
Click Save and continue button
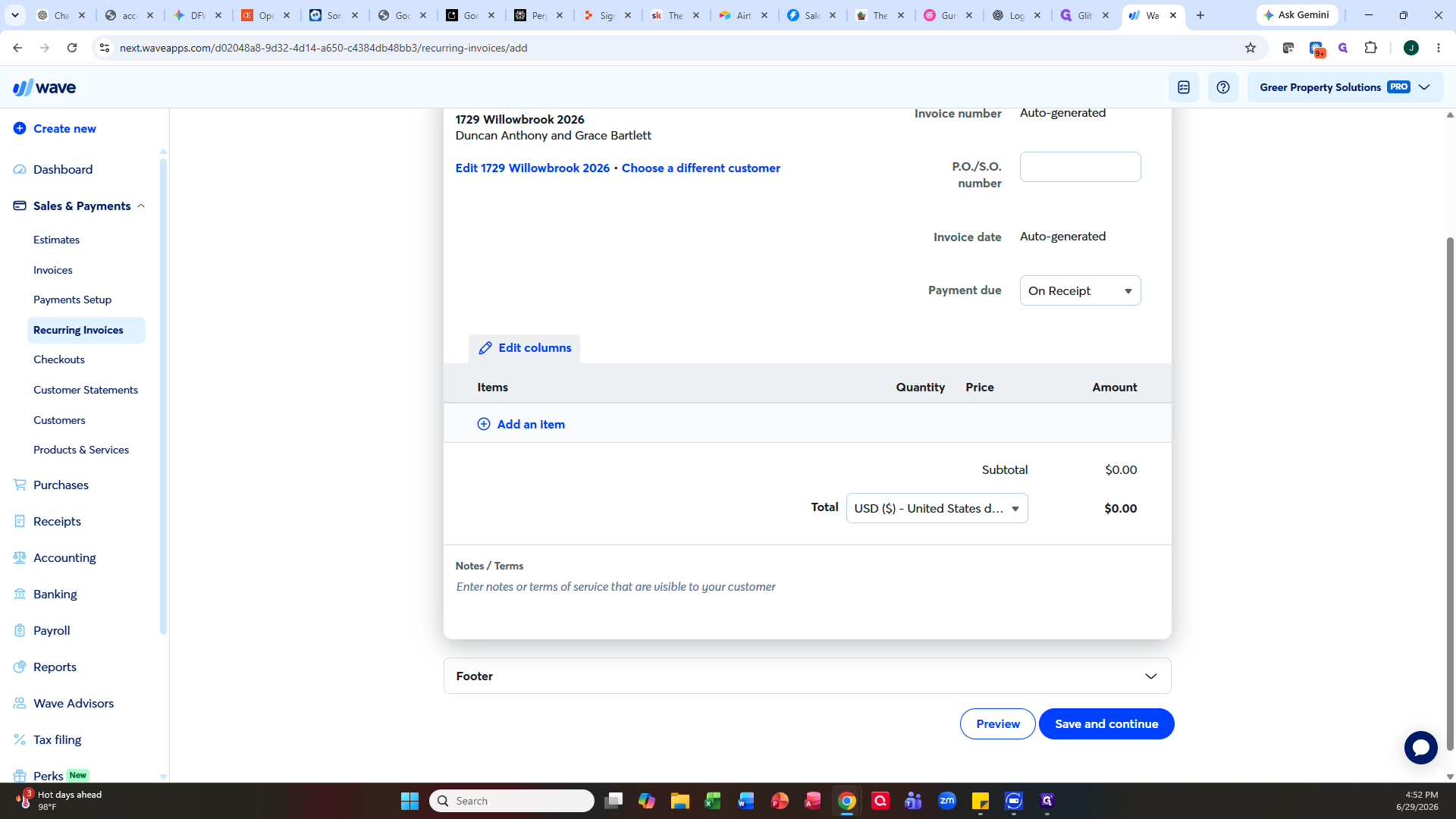1106,724
